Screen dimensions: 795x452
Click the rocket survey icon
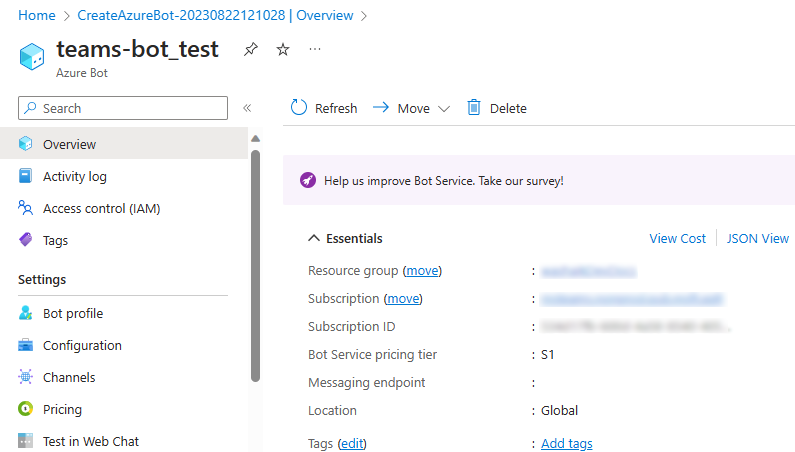[308, 181]
